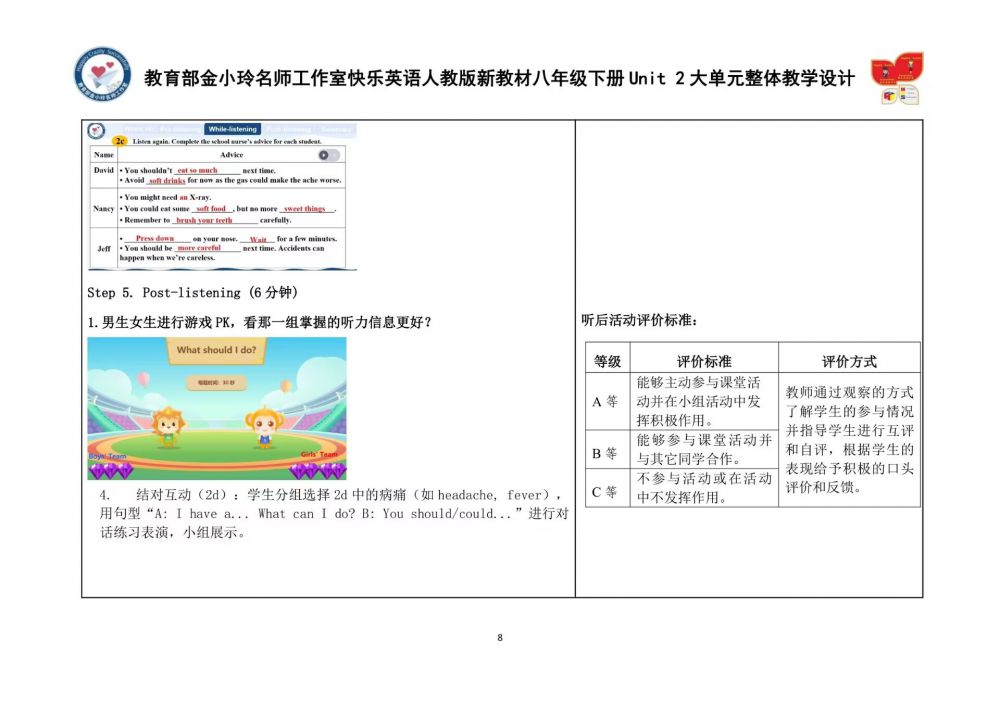Image resolution: width=1000 pixels, height=716 pixels.
Task: Click the yellow 2c exercise badge
Action: (119, 142)
